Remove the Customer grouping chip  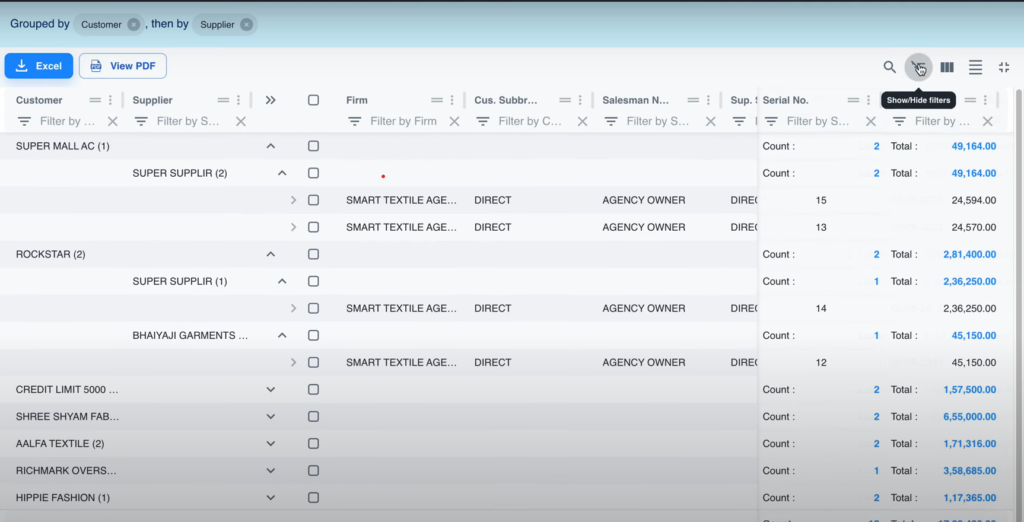pyautogui.click(x=133, y=24)
